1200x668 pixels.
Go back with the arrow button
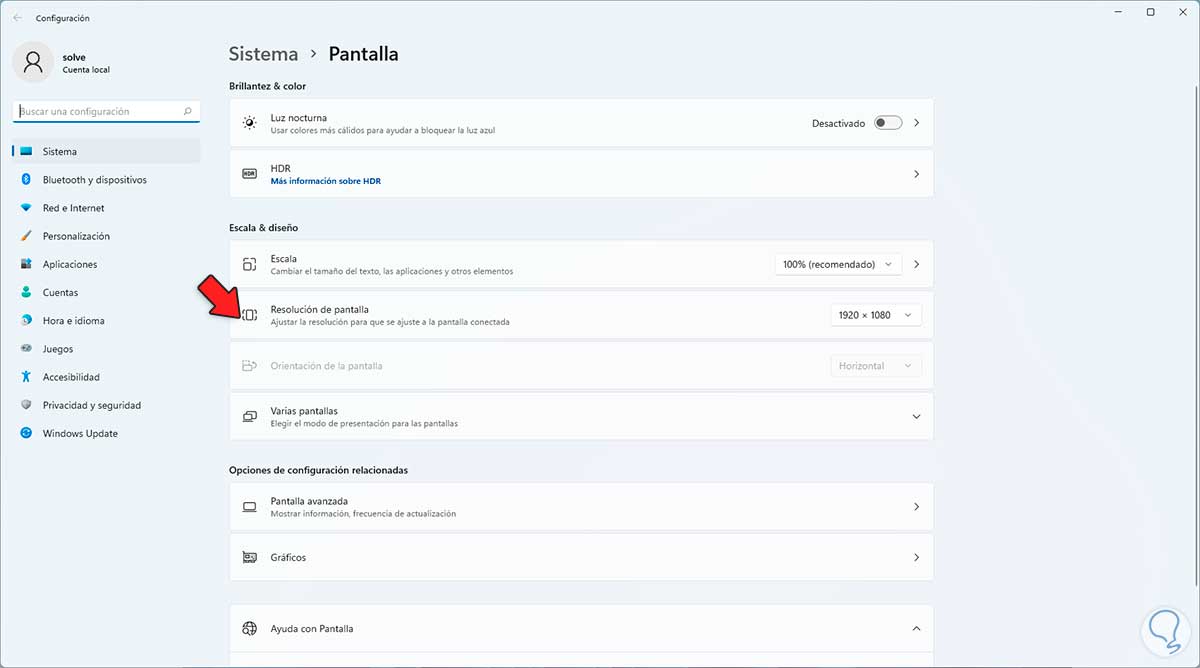[17, 18]
